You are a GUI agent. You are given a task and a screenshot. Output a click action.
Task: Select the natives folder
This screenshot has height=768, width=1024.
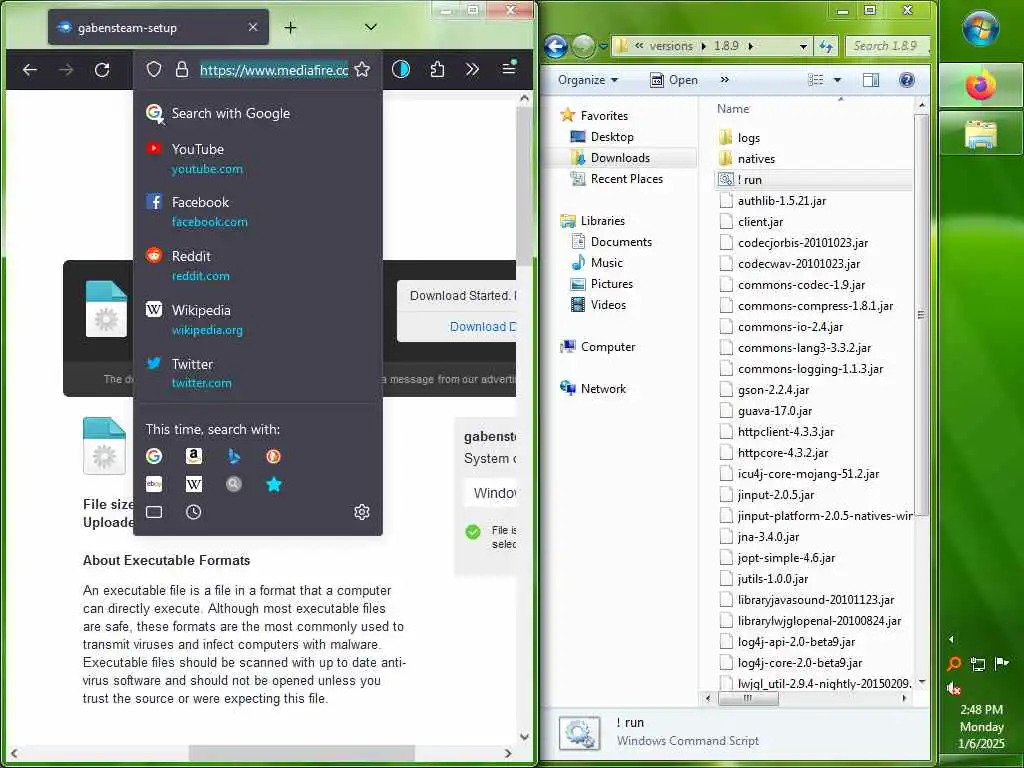pyautogui.click(x=756, y=159)
